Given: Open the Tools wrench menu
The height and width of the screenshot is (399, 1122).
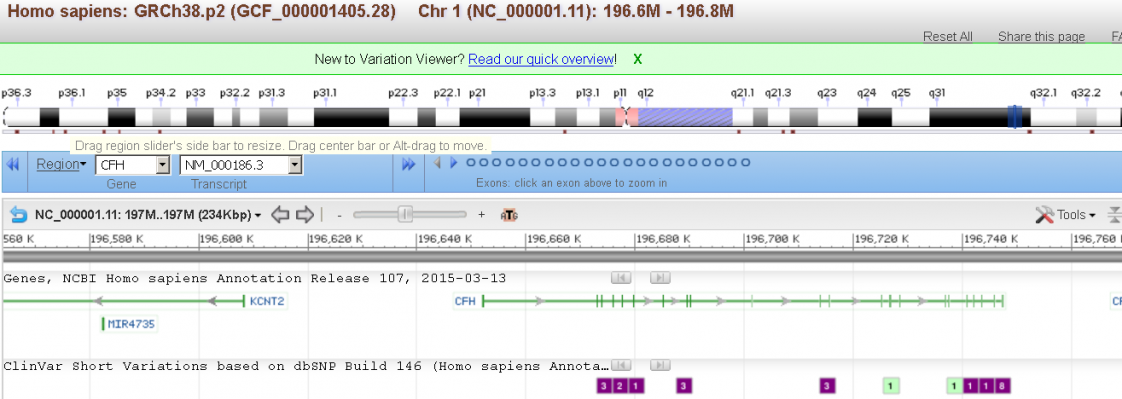Looking at the screenshot, I should coord(1065,215).
